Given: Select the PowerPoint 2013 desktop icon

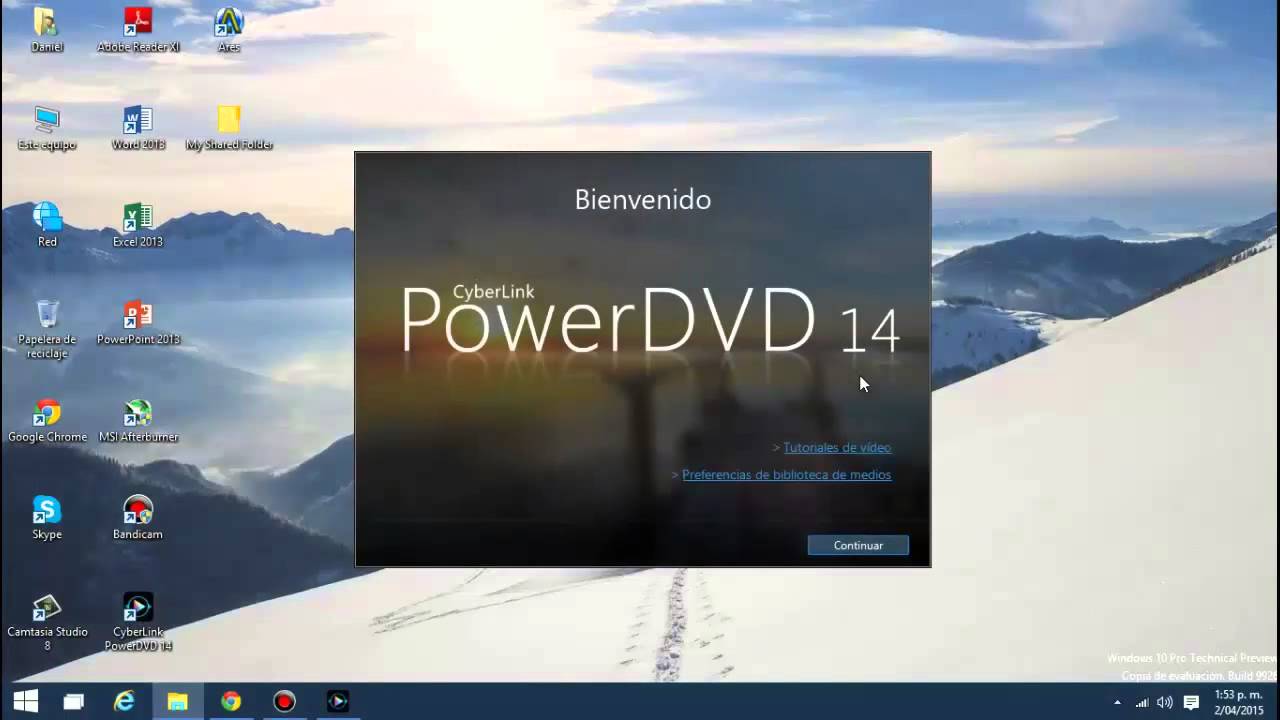Looking at the screenshot, I should pyautogui.click(x=138, y=323).
